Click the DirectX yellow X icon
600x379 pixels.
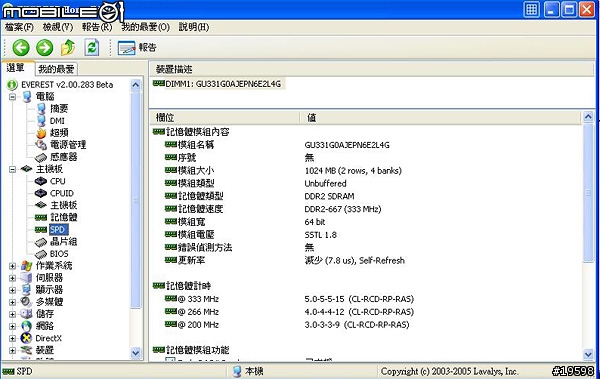click(26, 338)
